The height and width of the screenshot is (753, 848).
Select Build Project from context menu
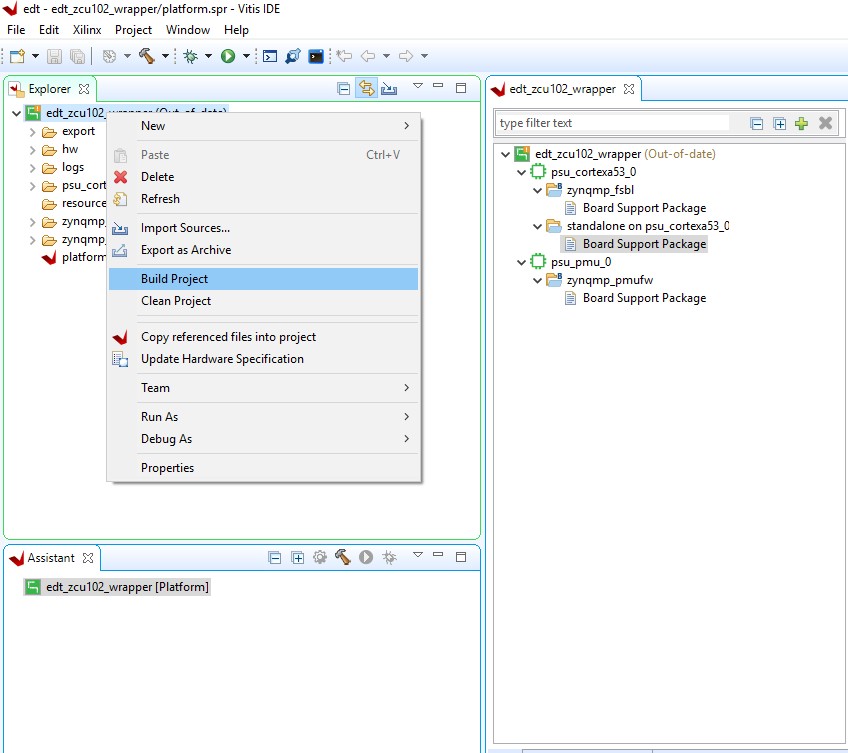[x=263, y=279]
